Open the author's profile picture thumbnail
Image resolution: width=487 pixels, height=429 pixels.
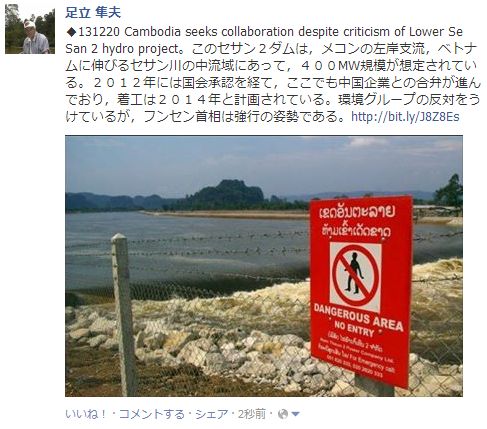click(30, 29)
